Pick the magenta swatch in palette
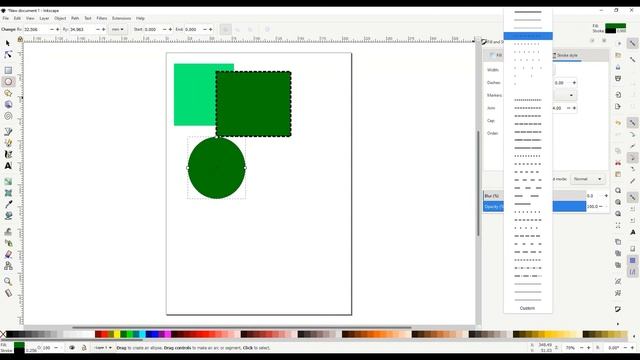Image resolution: width=640 pixels, height=360 pixels. click(x=167, y=334)
